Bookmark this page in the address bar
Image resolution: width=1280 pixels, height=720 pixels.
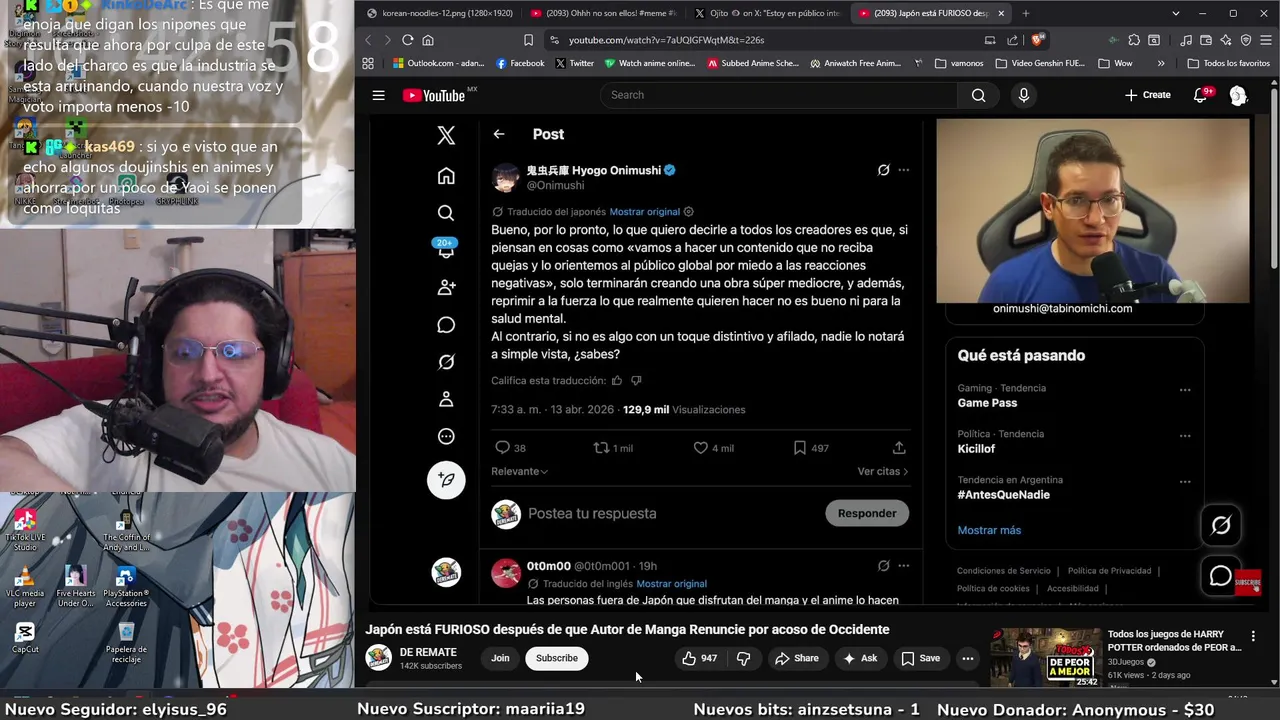coord(528,40)
